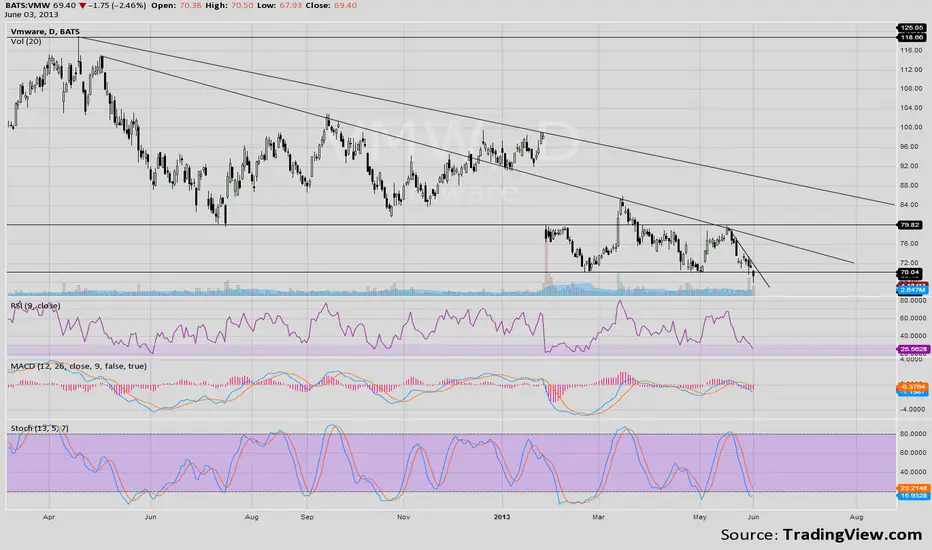Image resolution: width=932 pixels, height=550 pixels.
Task: Click the 125.05 price tag
Action: [x=911, y=28]
